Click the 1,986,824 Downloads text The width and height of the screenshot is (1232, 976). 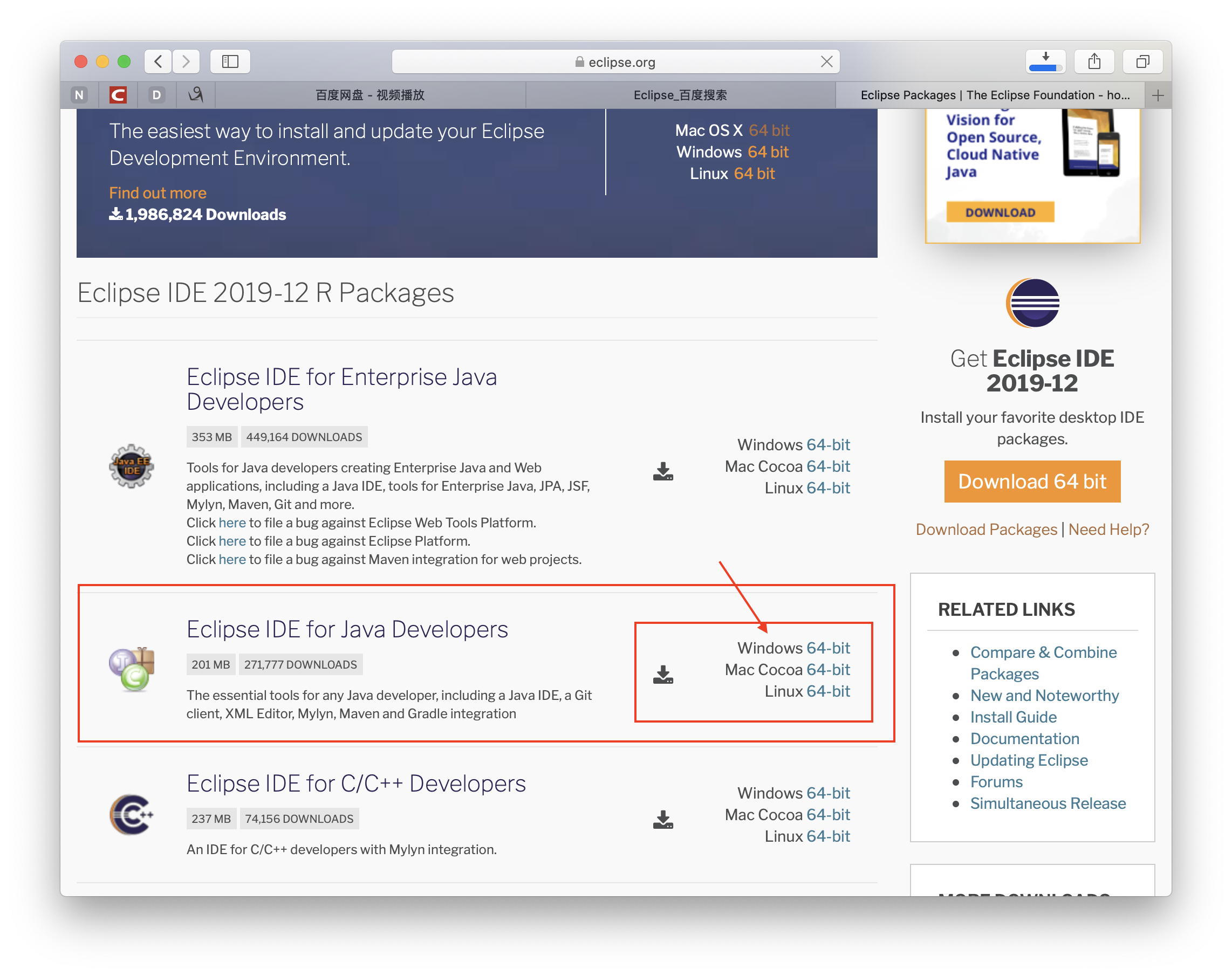(198, 215)
